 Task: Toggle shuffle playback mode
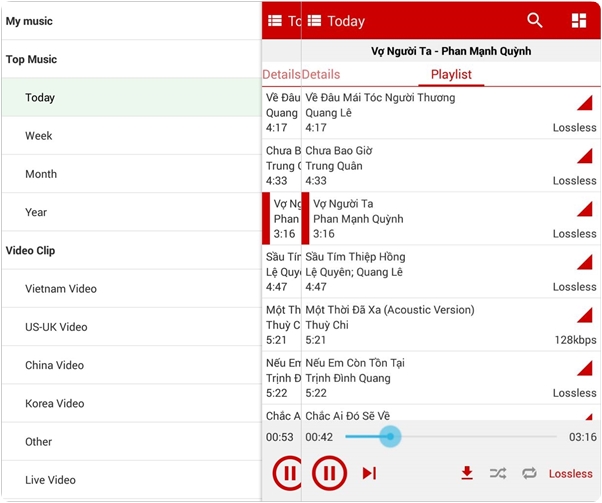497,473
